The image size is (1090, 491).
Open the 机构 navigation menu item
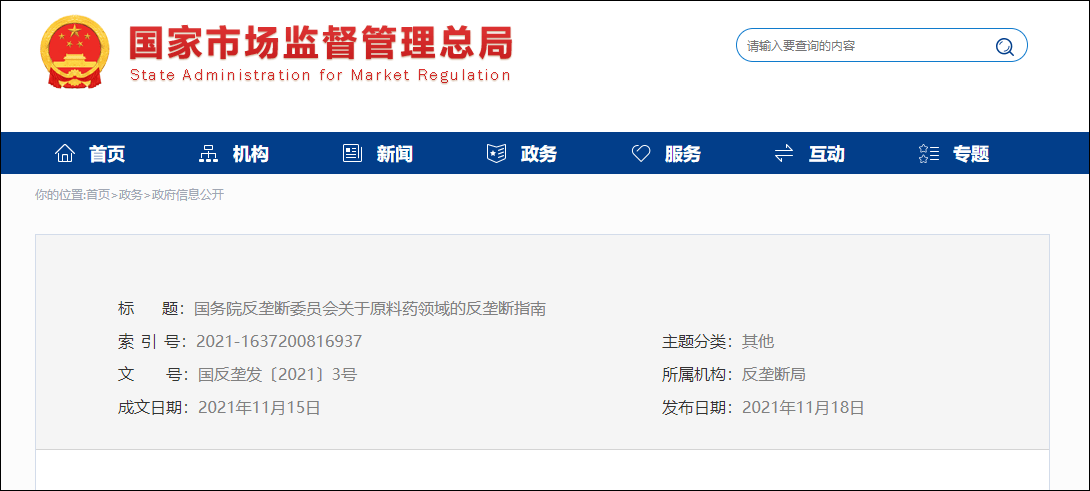[x=251, y=154]
